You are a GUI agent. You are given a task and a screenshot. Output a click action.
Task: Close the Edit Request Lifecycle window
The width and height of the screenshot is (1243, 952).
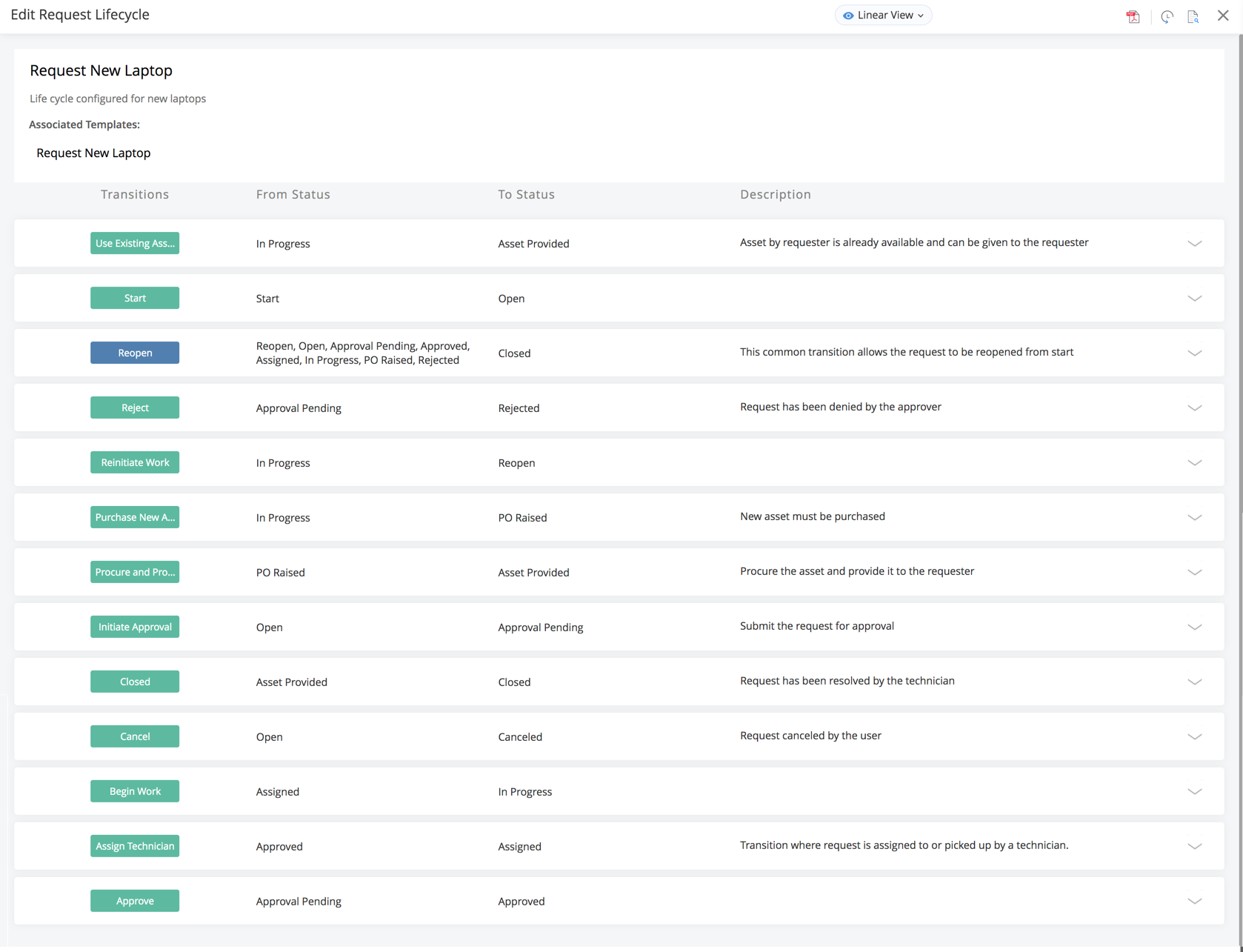[1223, 15]
